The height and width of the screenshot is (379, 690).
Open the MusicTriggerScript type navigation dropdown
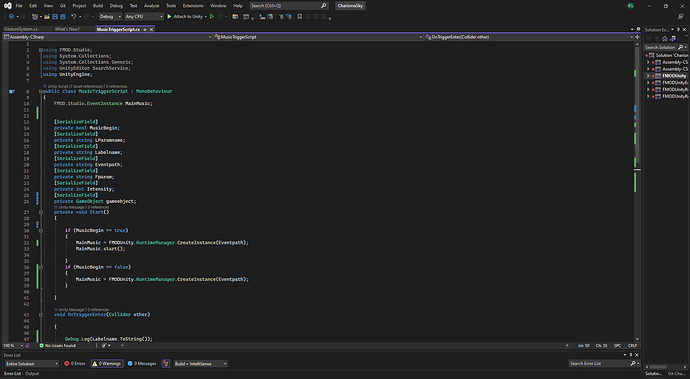pyautogui.click(x=318, y=37)
